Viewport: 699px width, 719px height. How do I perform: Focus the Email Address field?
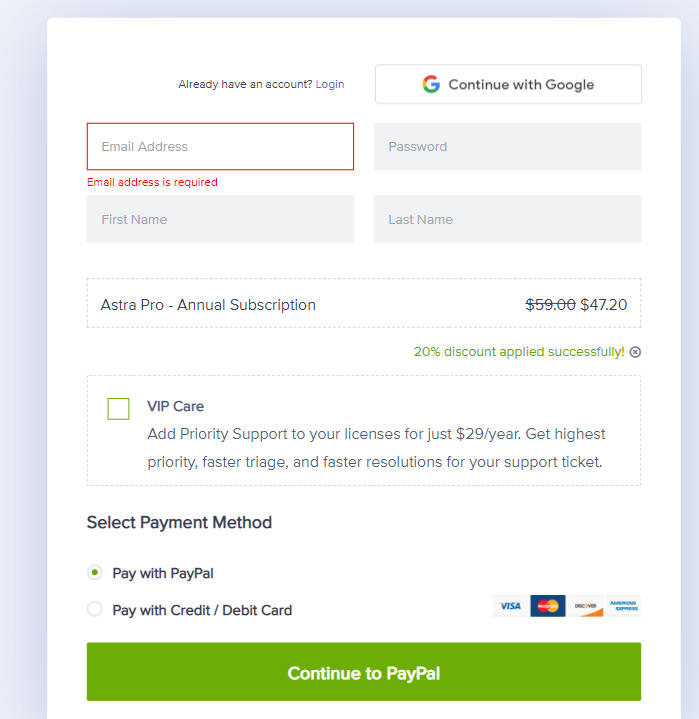(220, 146)
